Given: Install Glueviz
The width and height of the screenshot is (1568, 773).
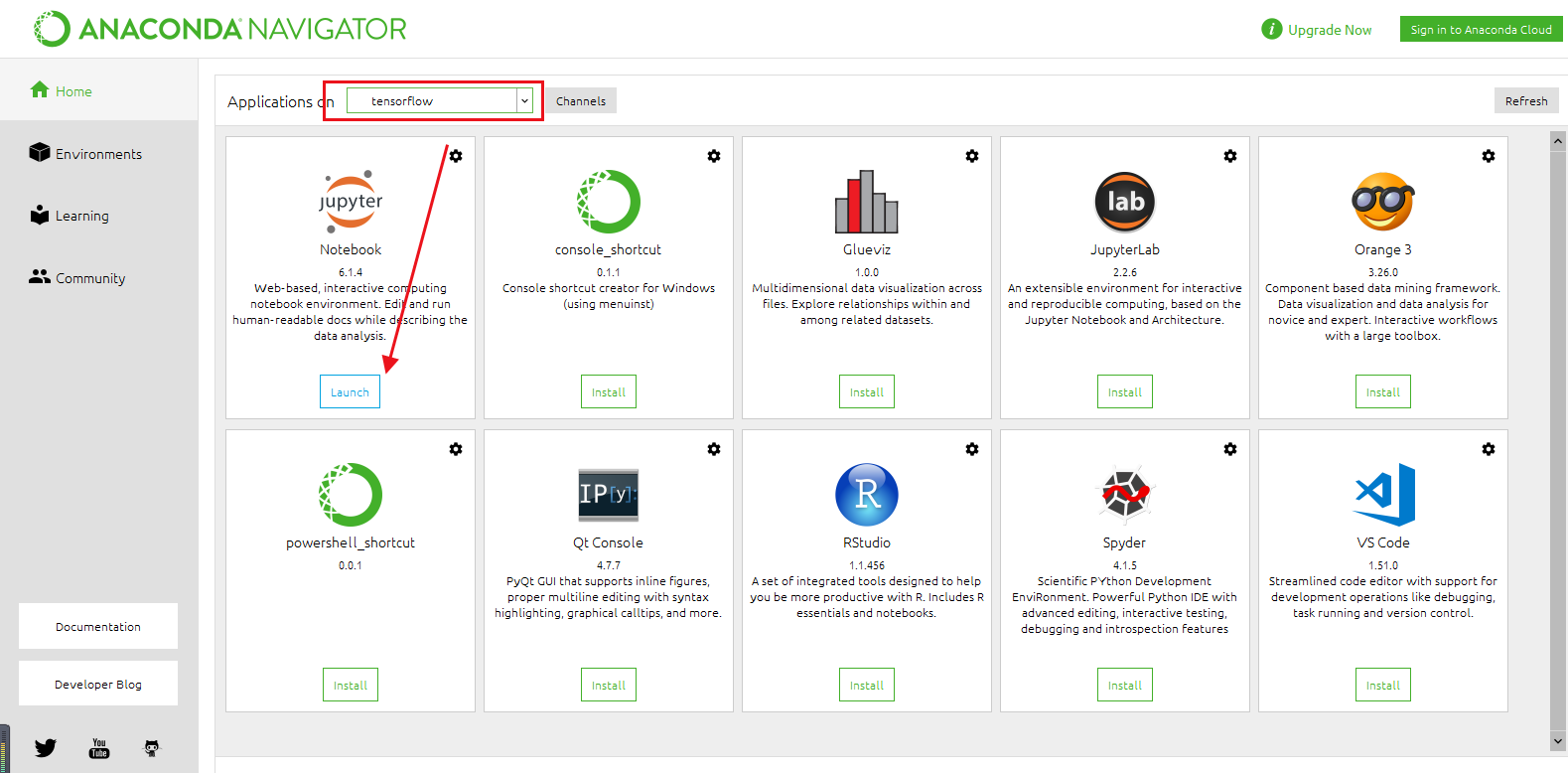Looking at the screenshot, I should 867,391.
